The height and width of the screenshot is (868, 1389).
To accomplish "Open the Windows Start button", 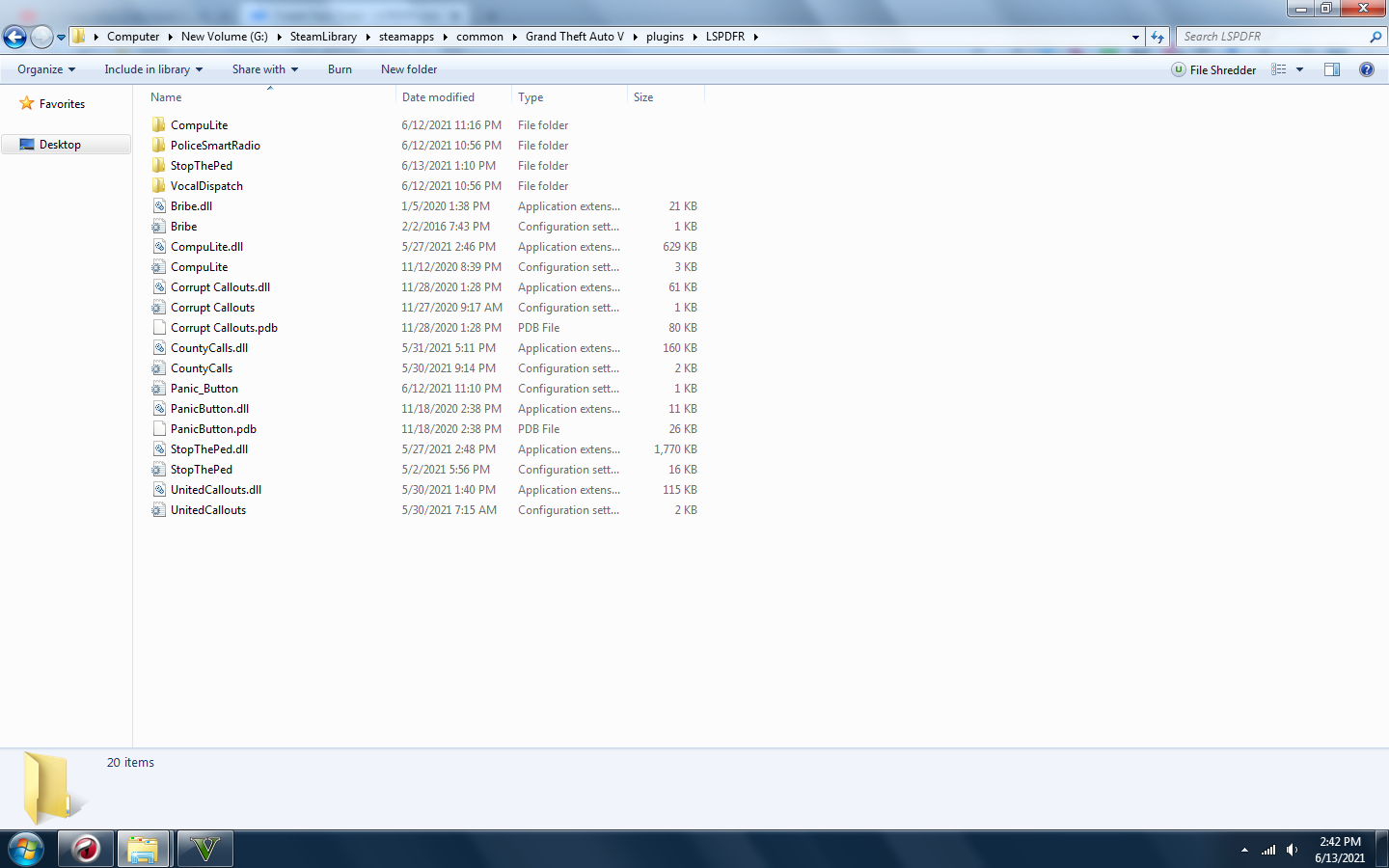I will point(26,850).
